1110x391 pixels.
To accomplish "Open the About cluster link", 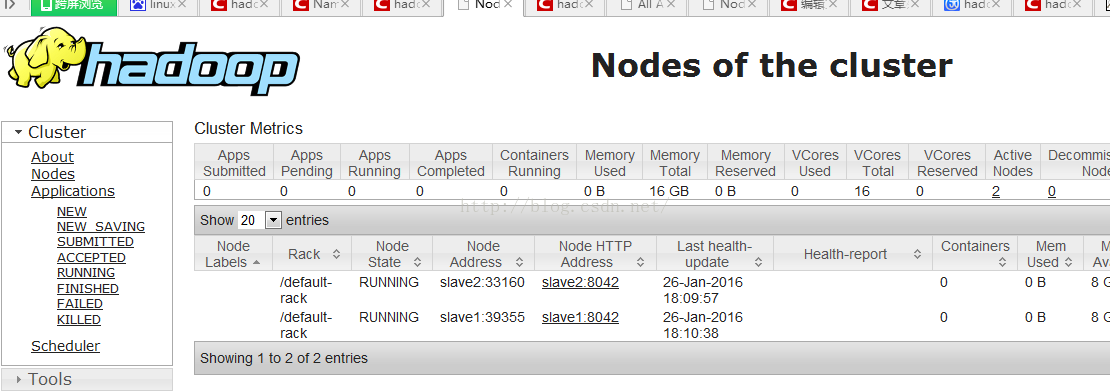I will (52, 157).
